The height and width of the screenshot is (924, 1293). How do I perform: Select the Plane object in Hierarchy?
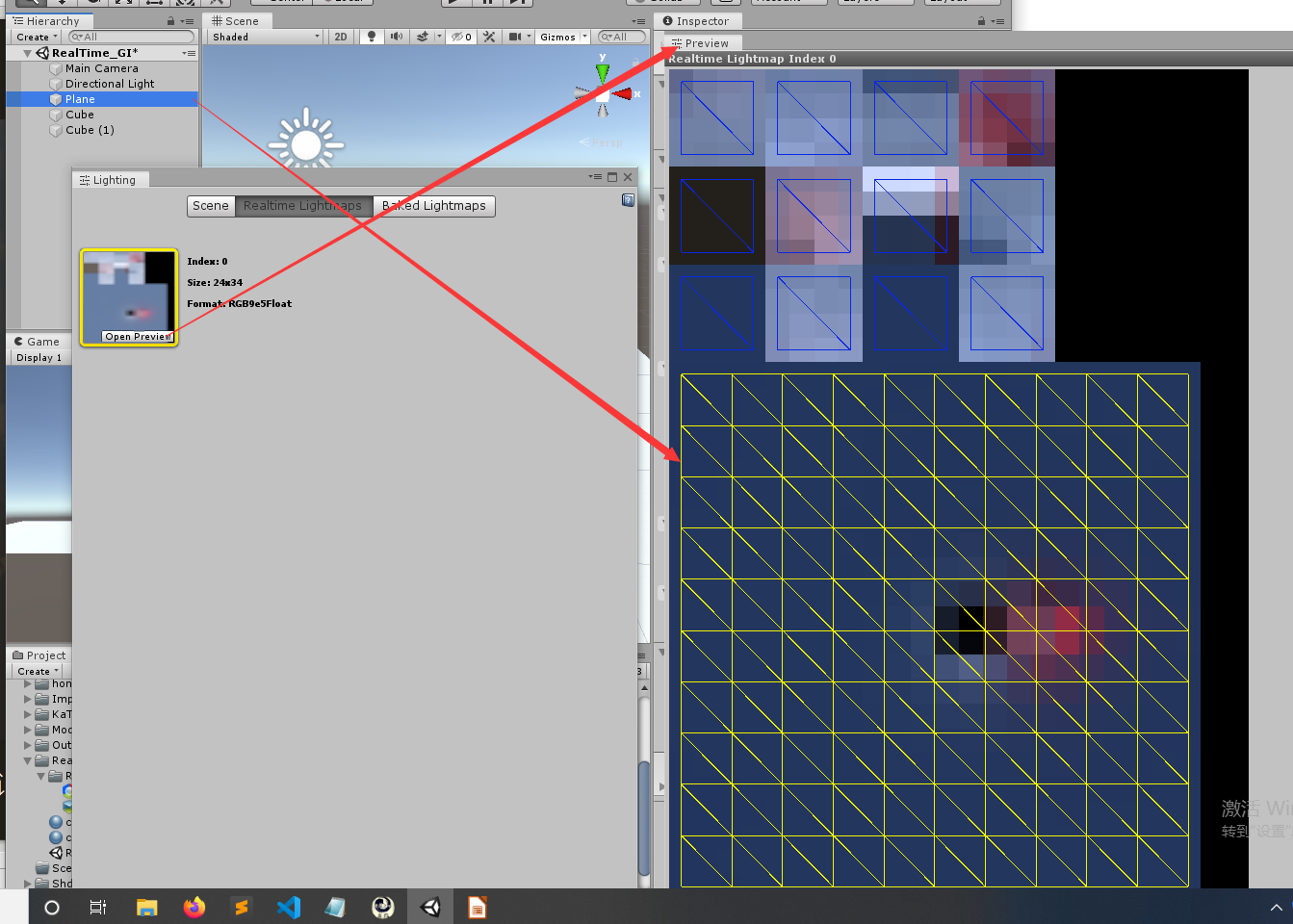tap(80, 98)
